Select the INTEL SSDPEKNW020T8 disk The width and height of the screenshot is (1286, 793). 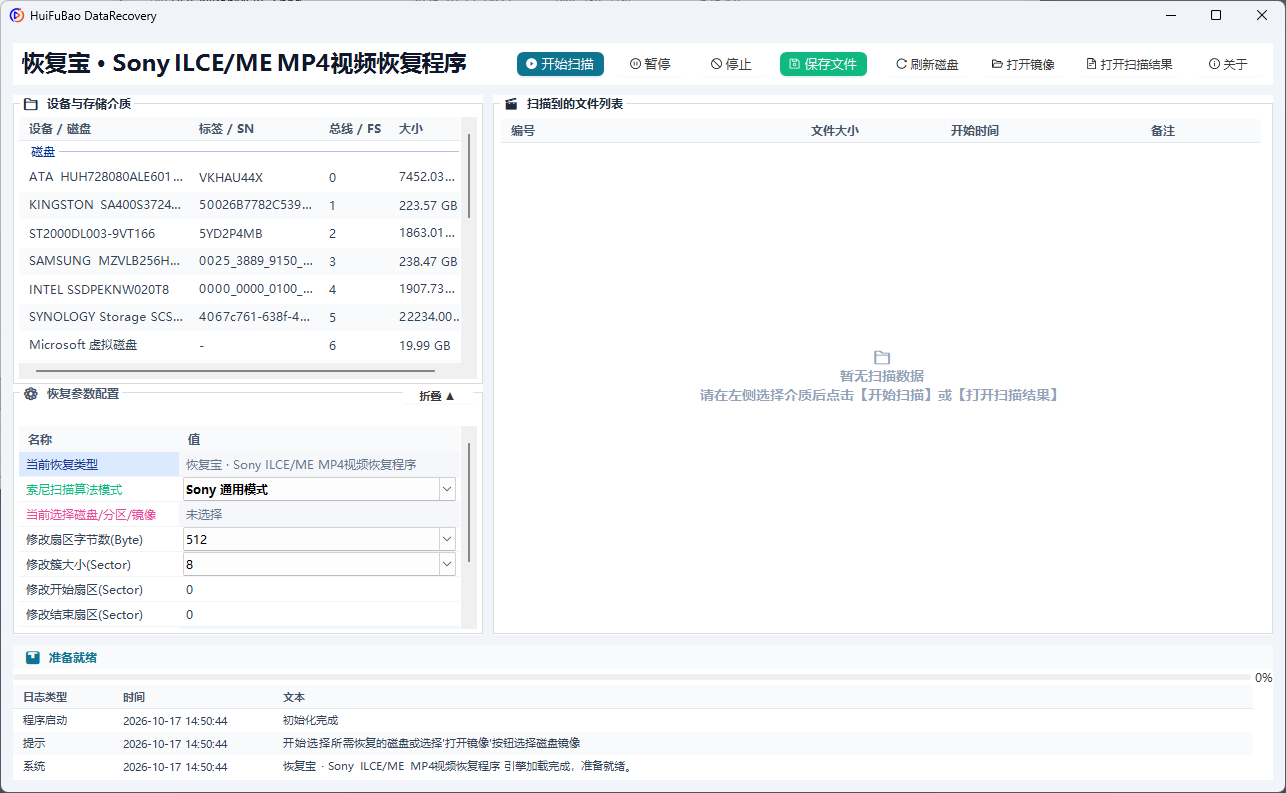(x=240, y=289)
